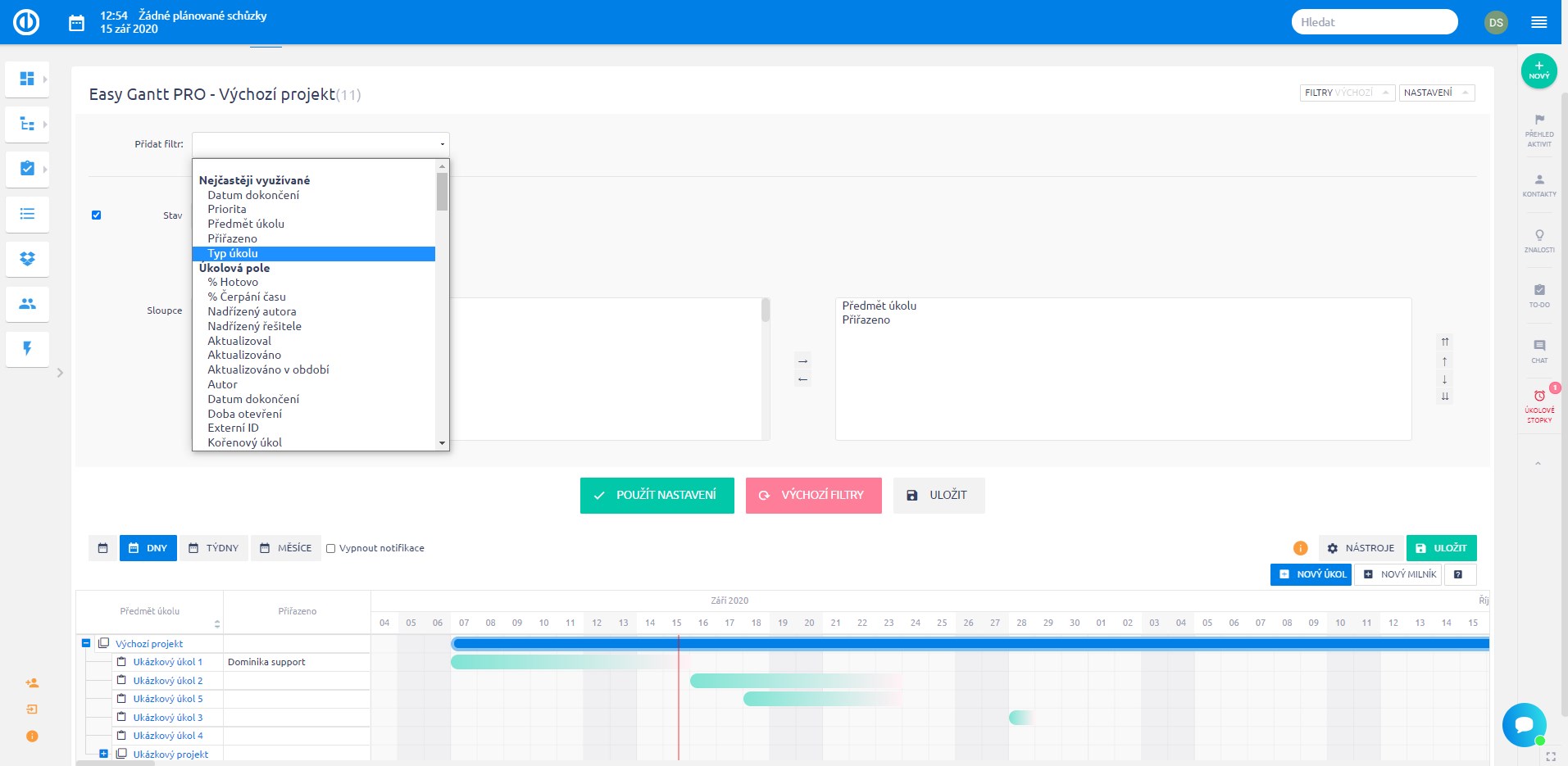
Task: Collapse the Výchozí projekt tree row
Action: (86, 643)
